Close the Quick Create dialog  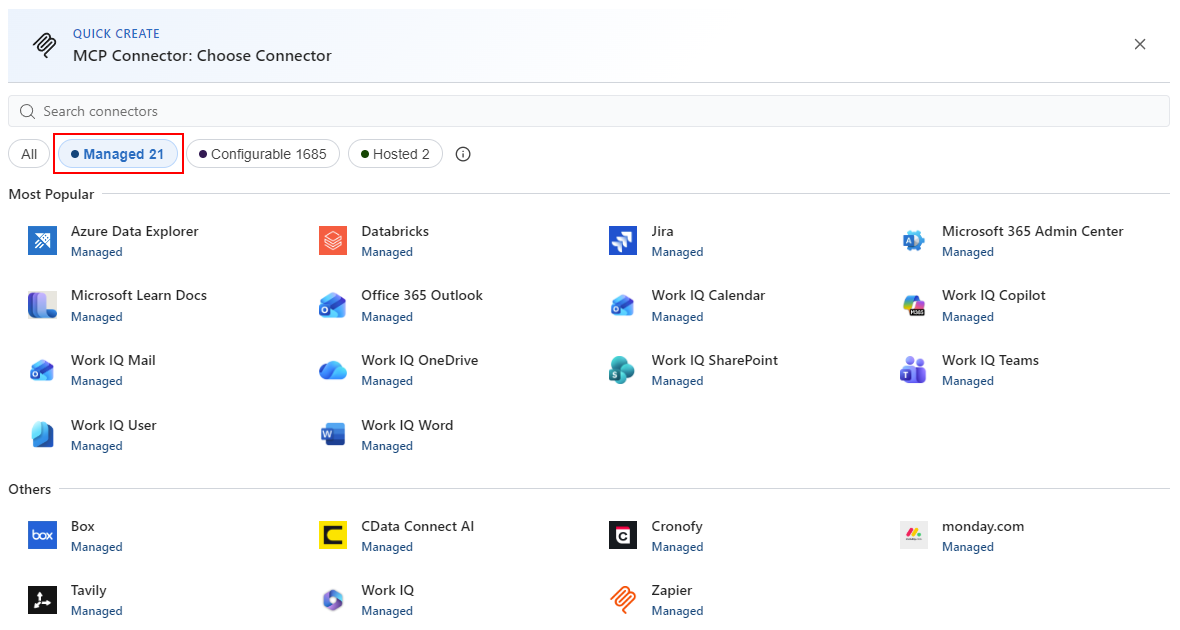[x=1140, y=44]
